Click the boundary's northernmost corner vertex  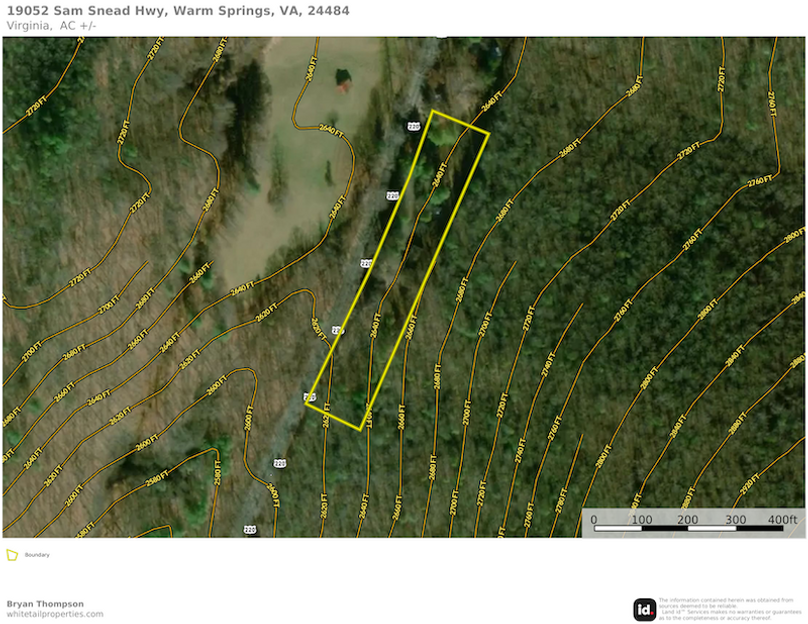(x=433, y=111)
